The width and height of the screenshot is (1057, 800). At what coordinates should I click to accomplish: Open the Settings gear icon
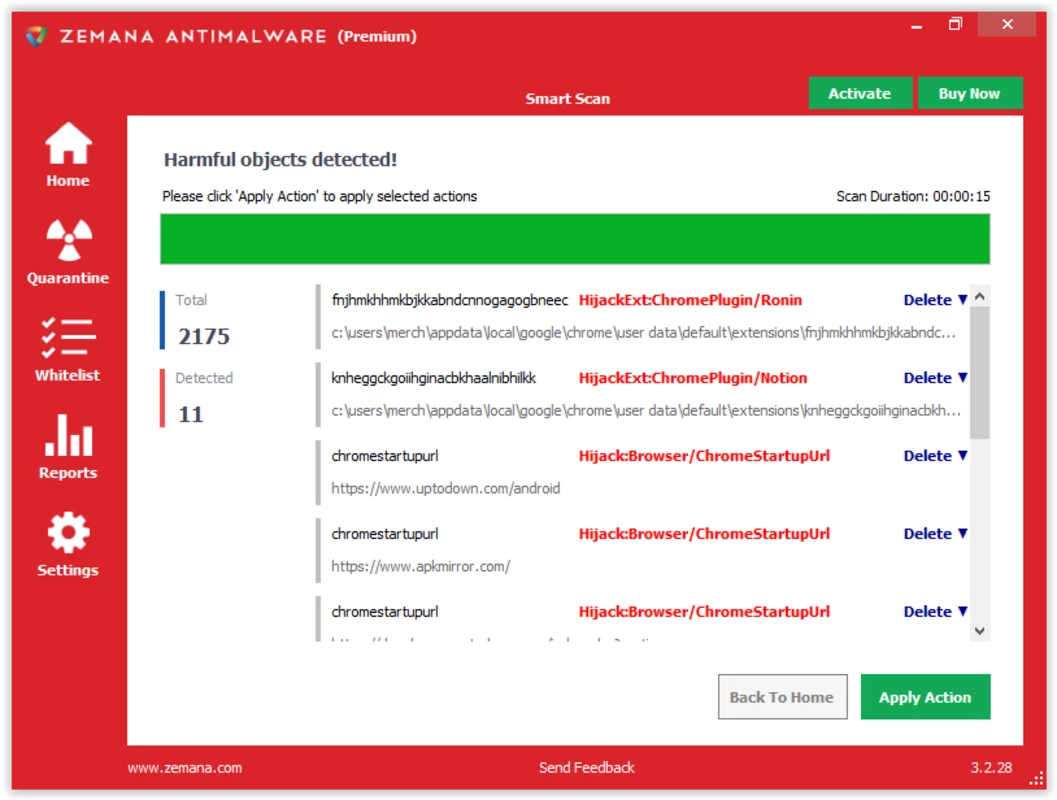click(x=68, y=532)
